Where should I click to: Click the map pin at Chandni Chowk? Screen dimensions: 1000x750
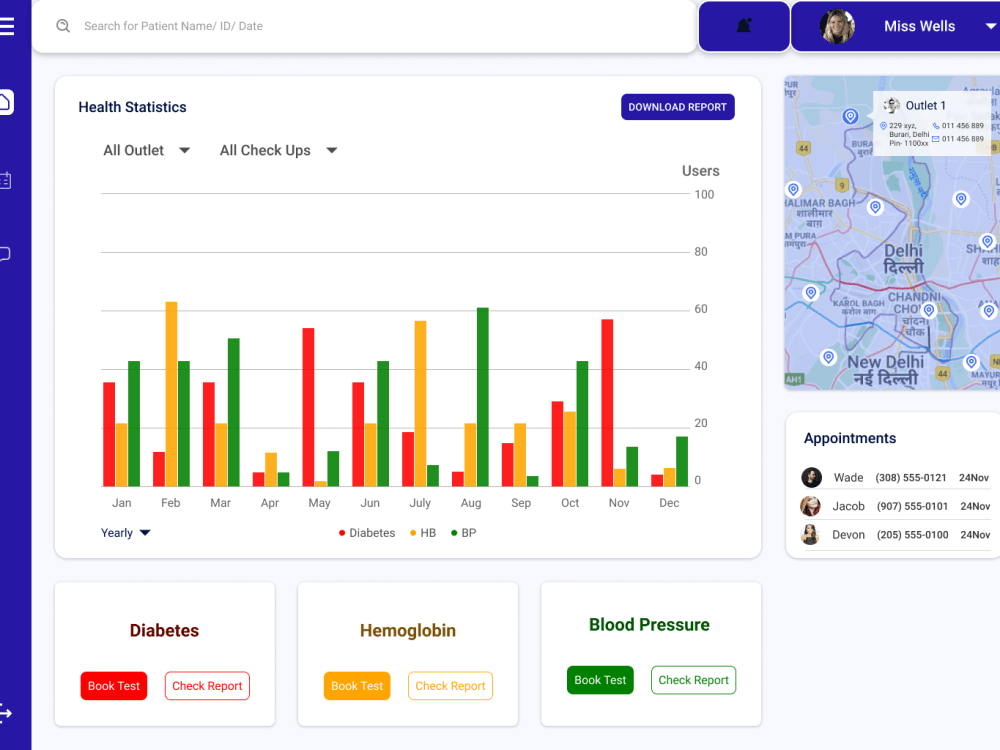pyautogui.click(x=929, y=310)
